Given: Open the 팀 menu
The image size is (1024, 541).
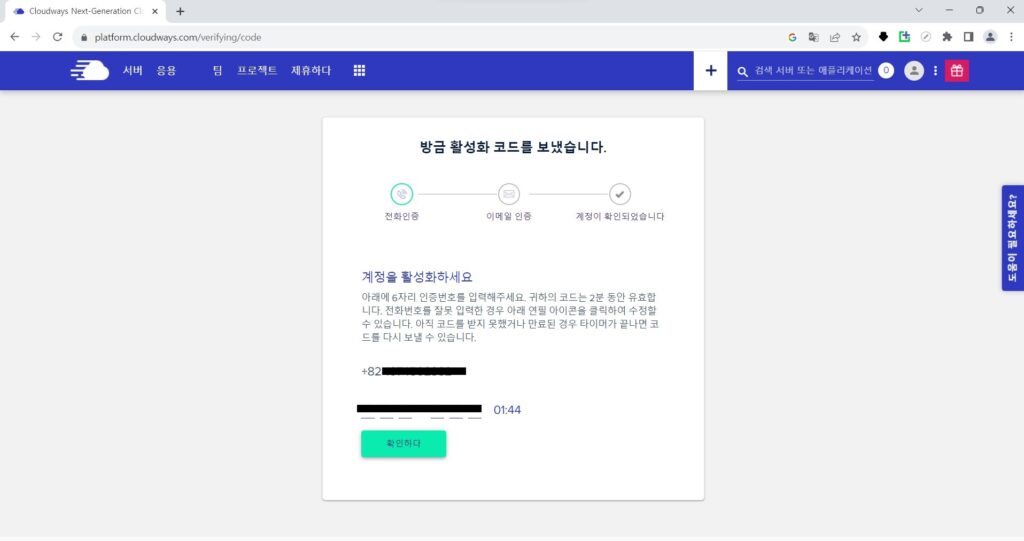Looking at the screenshot, I should pyautogui.click(x=217, y=71).
